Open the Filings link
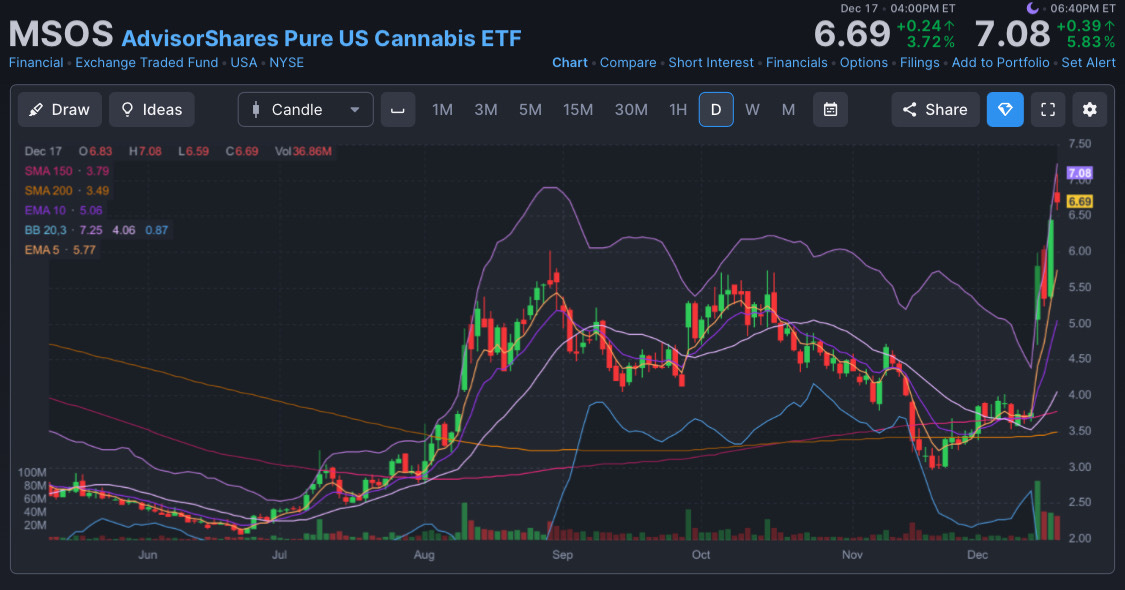The height and width of the screenshot is (590, 1125). coord(920,62)
